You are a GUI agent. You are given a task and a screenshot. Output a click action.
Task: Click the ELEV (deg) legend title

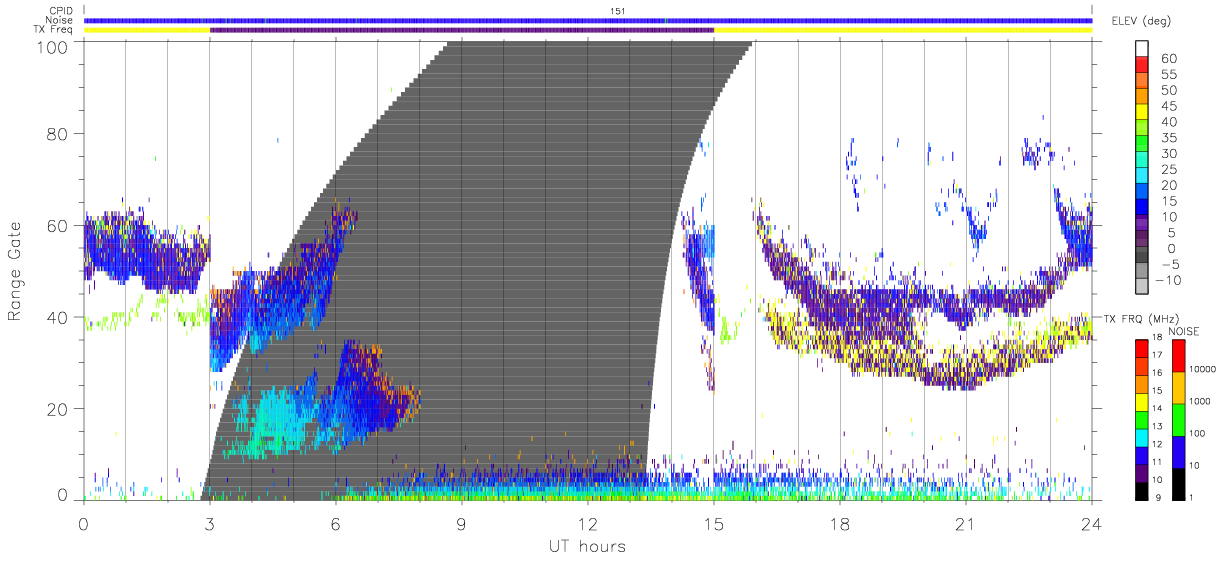(1141, 21)
